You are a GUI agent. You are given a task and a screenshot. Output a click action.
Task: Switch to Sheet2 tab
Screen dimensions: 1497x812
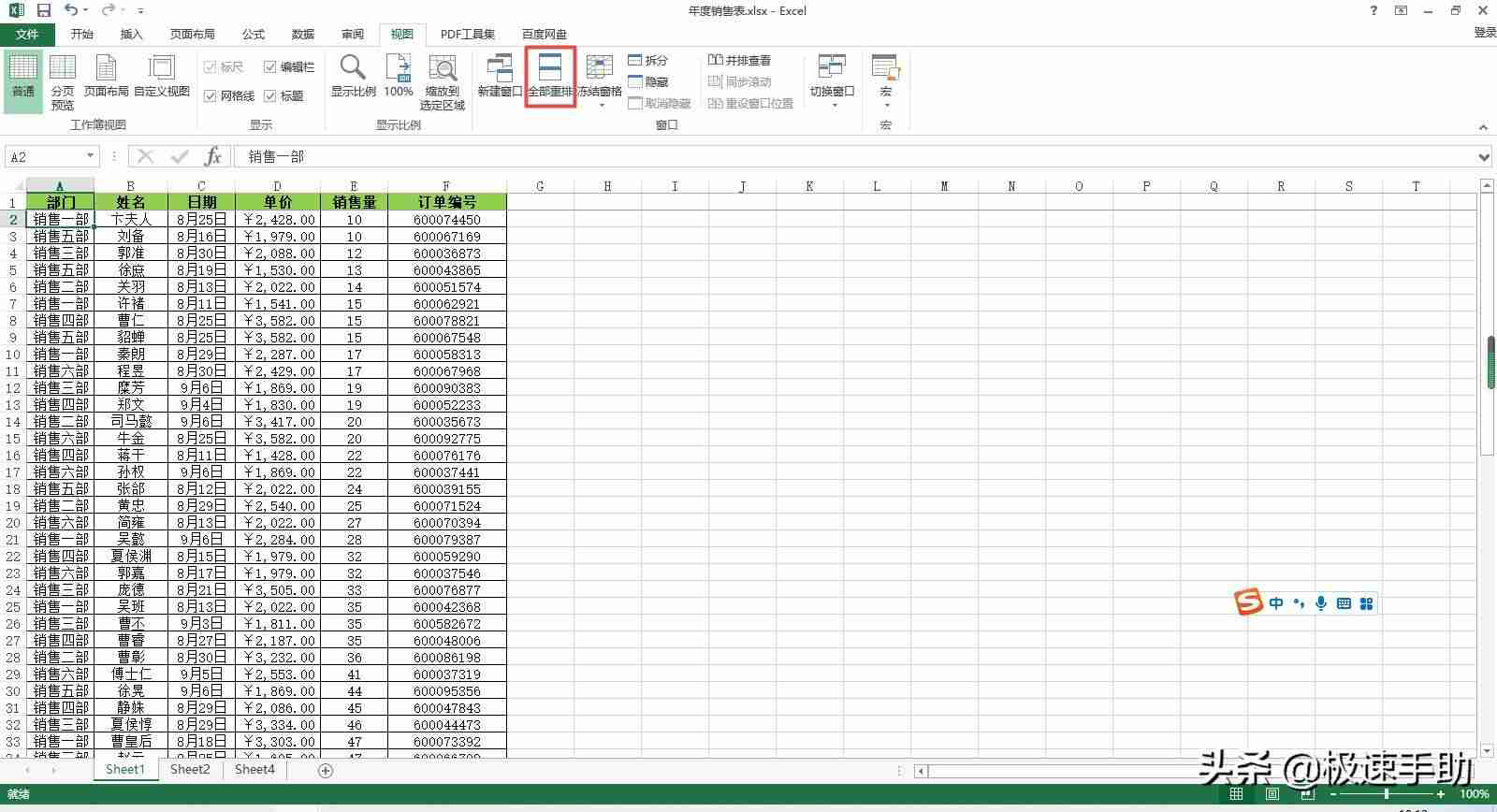pyautogui.click(x=190, y=769)
